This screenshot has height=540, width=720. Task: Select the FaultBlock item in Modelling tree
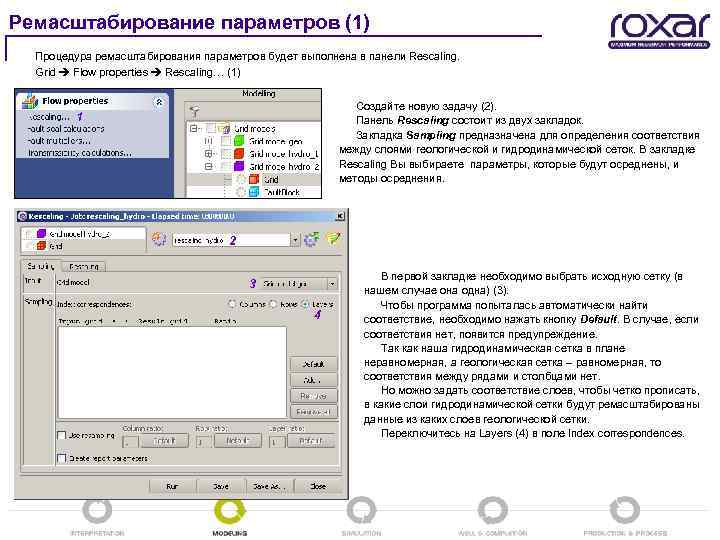click(x=281, y=192)
